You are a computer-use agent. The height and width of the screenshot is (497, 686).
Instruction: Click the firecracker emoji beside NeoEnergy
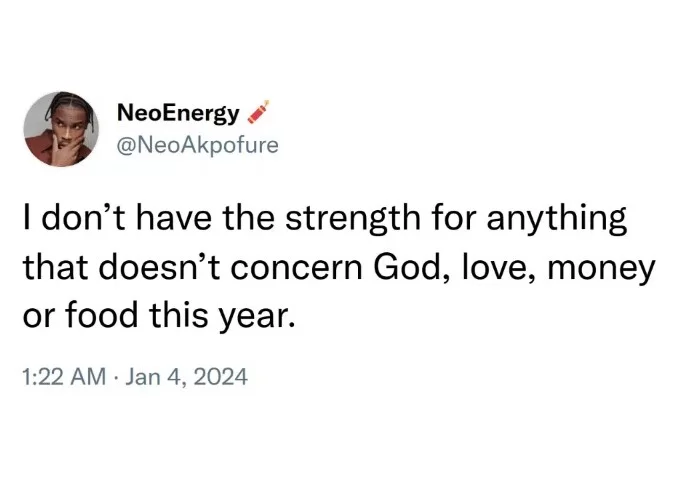(x=259, y=112)
